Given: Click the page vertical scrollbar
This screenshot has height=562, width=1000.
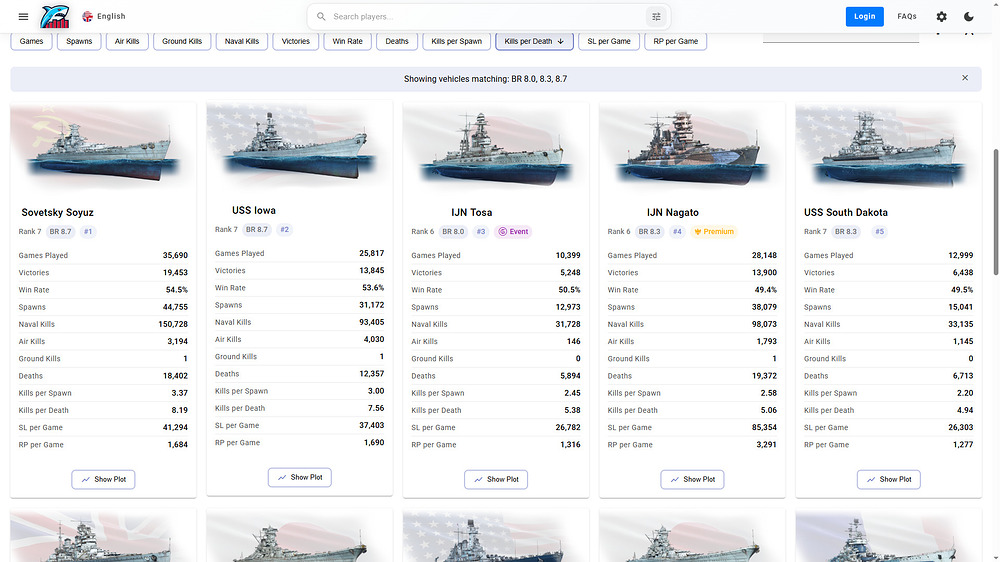Looking at the screenshot, I should [x=996, y=212].
